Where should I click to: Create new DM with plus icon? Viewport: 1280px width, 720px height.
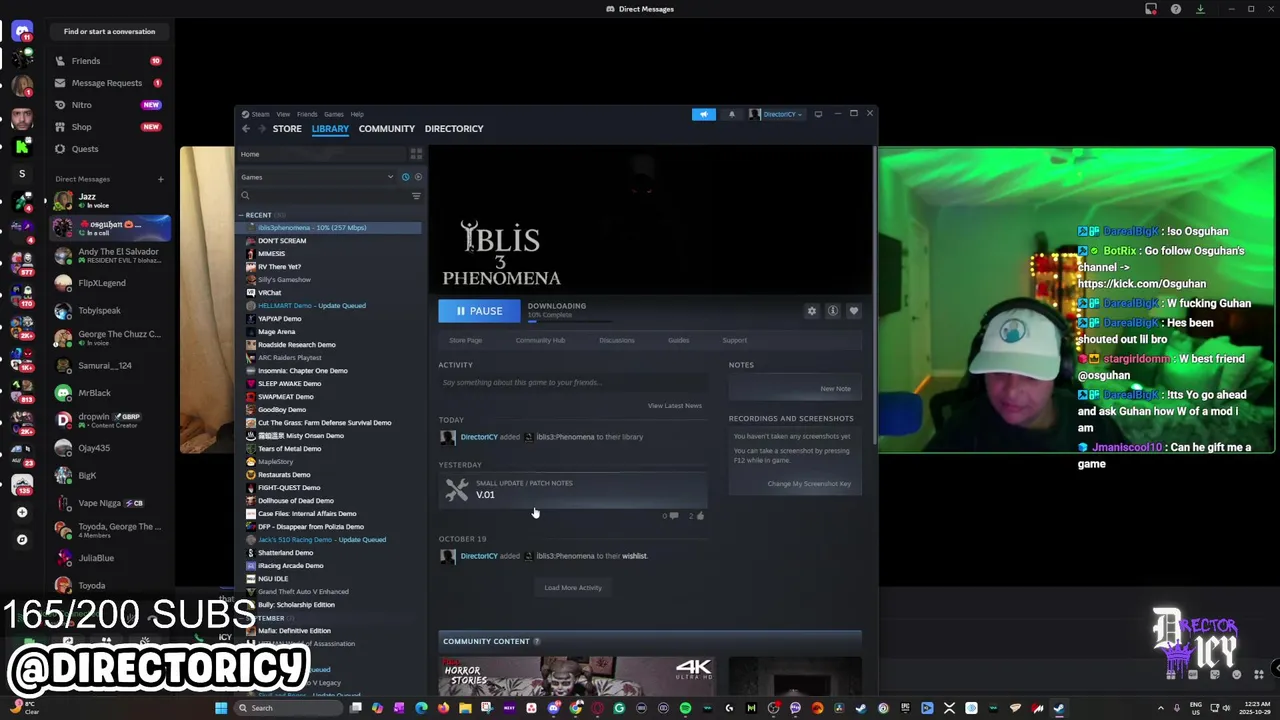(x=160, y=179)
